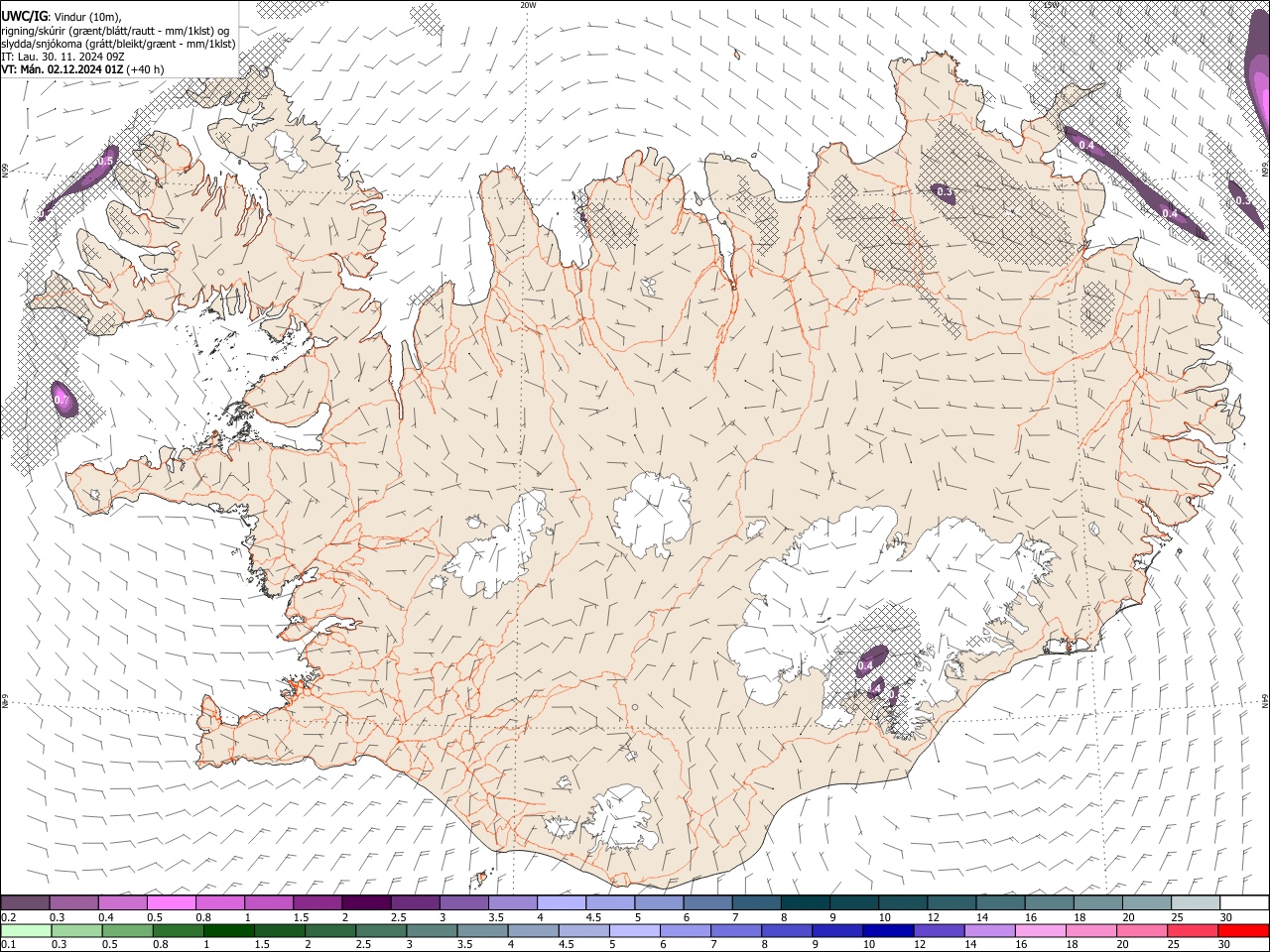The height and width of the screenshot is (952, 1270).
Task: Select the dark teal 8 snow legend swatch
Action: [x=806, y=902]
